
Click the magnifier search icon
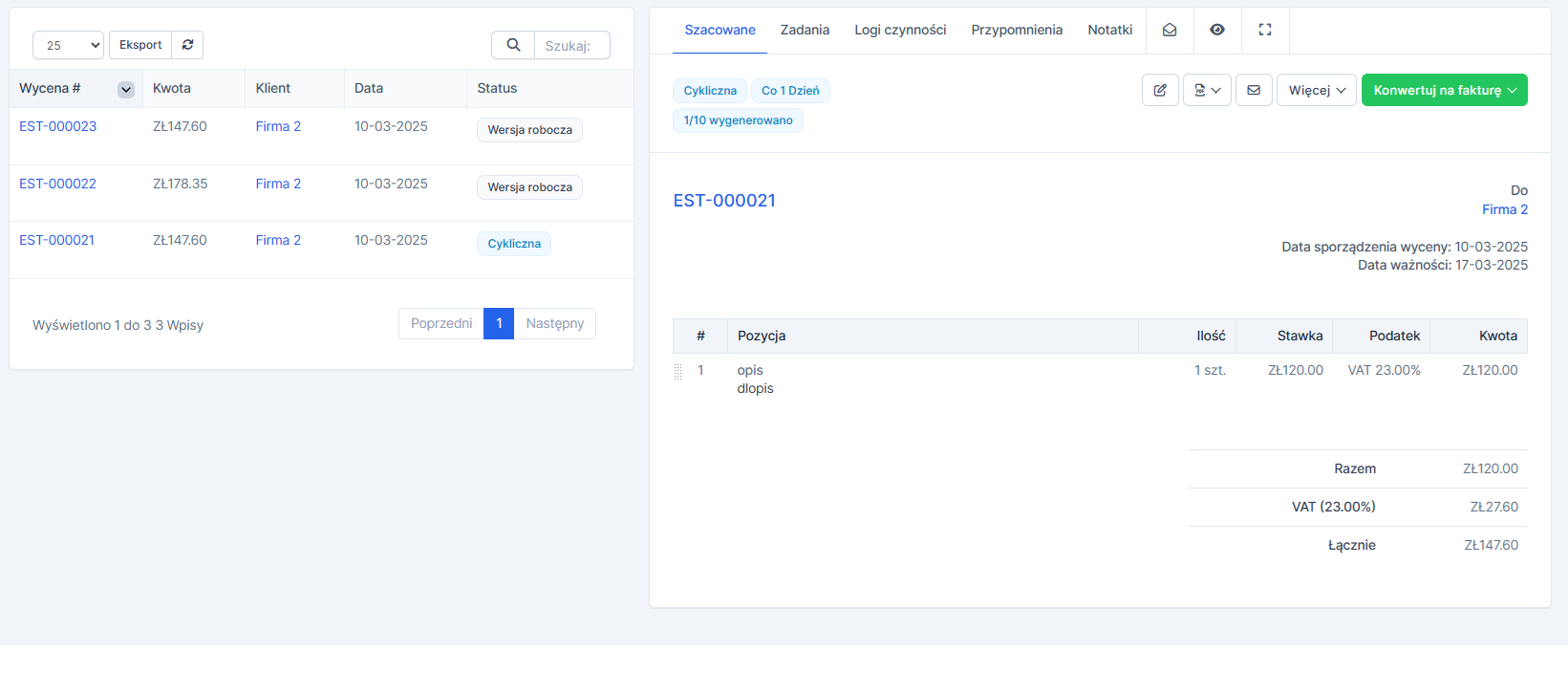pos(513,45)
